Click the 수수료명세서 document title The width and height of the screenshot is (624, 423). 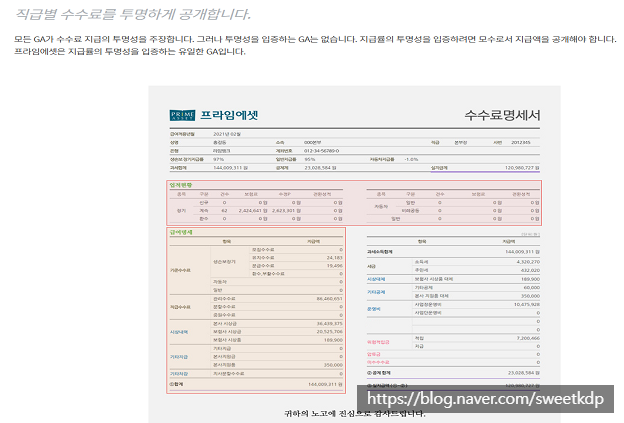pos(502,115)
